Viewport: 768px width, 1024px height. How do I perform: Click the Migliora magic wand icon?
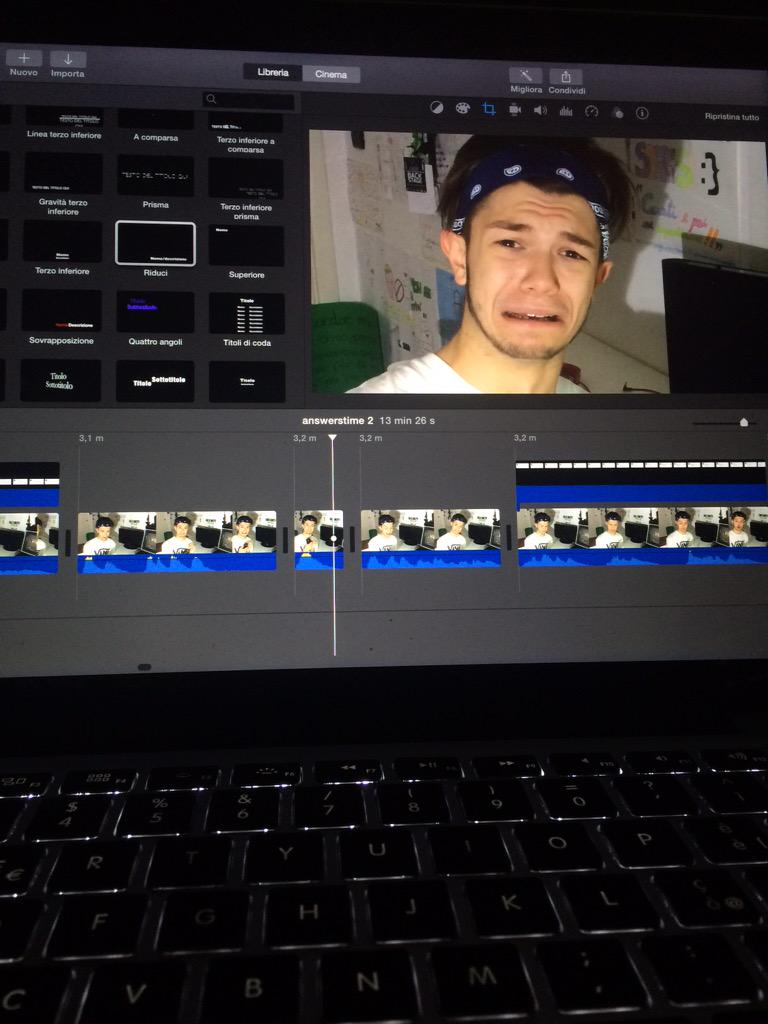[526, 76]
